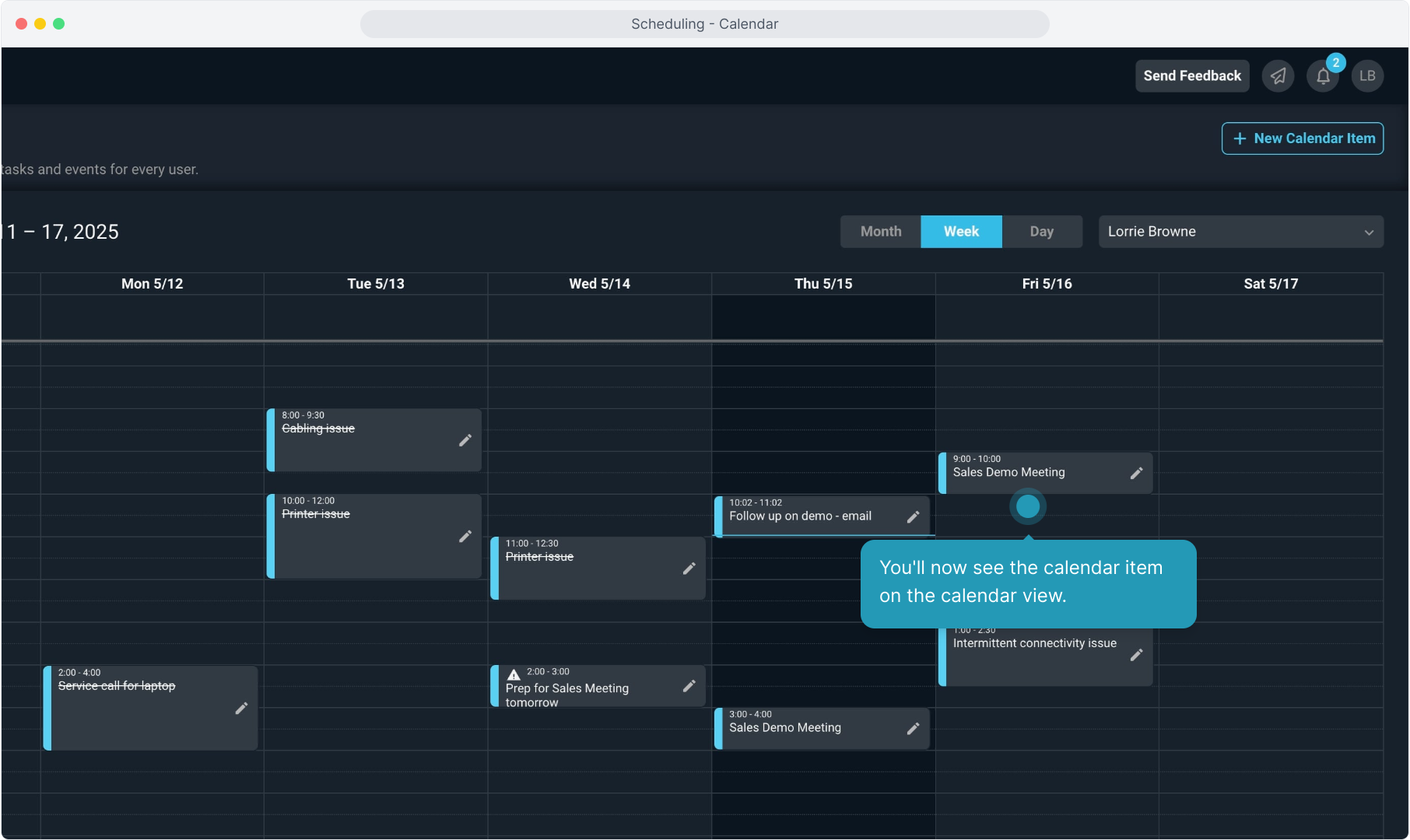Image resolution: width=1410 pixels, height=840 pixels.
Task: Click pencil icon on Service call for laptop
Action: (241, 708)
